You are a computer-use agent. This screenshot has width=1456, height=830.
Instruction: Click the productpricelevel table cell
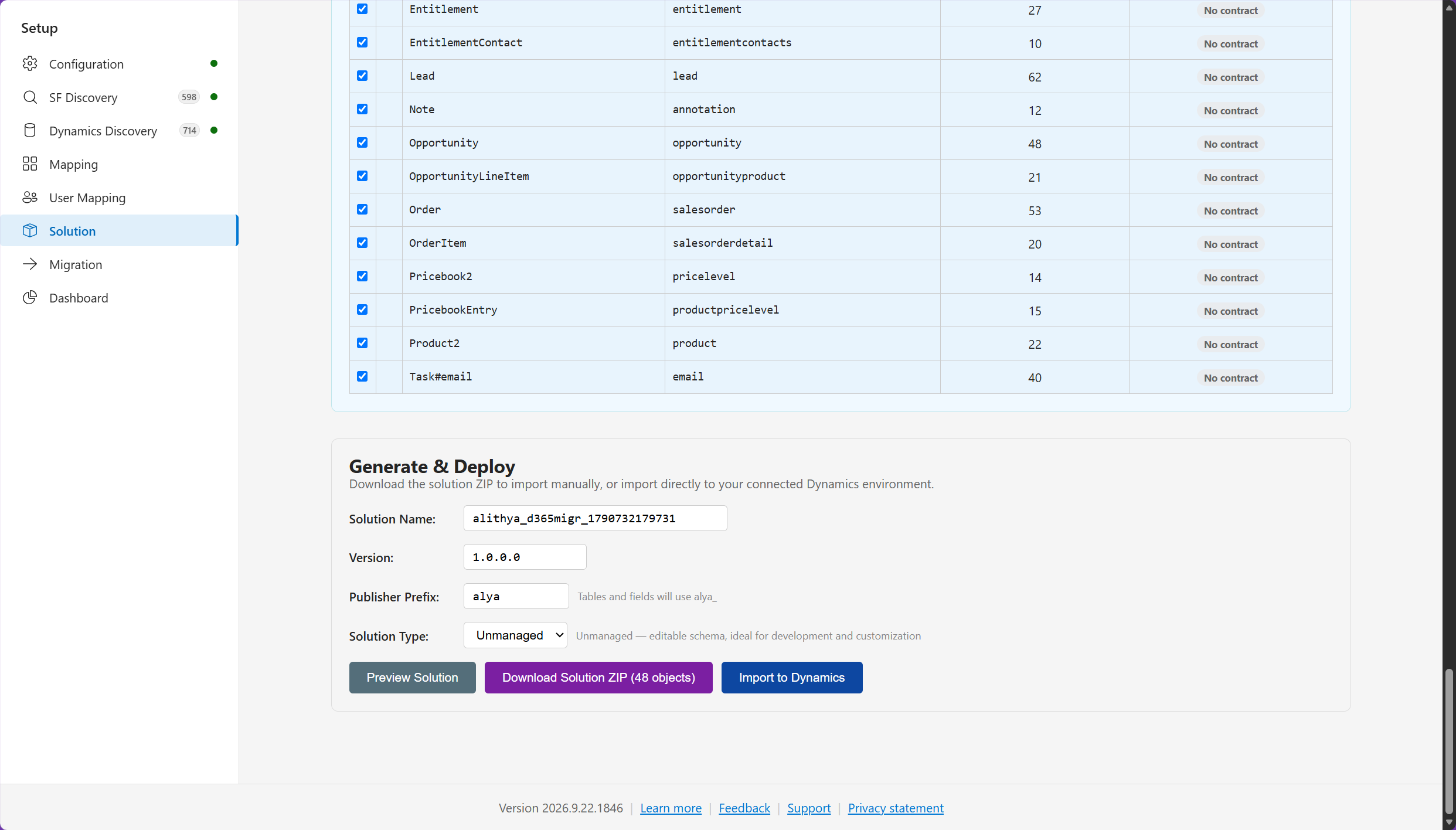pos(802,310)
